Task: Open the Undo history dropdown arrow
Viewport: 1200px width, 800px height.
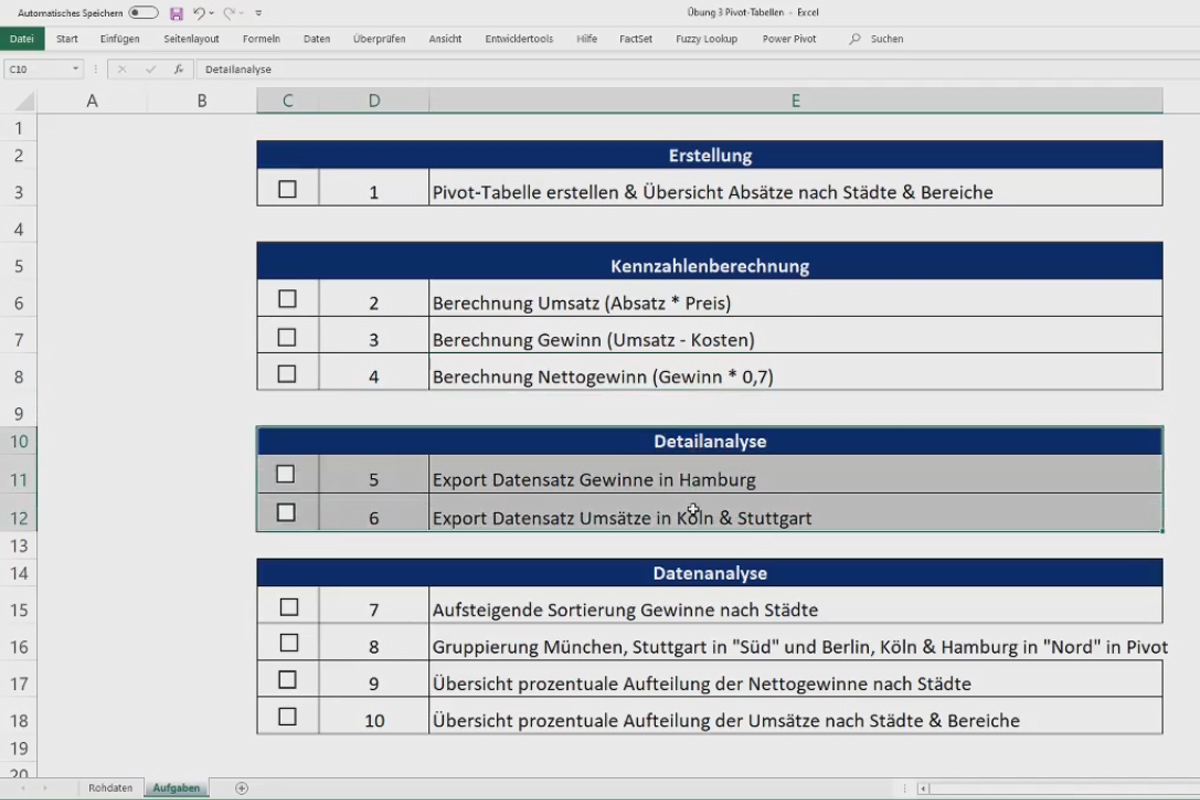Action: click(x=212, y=14)
